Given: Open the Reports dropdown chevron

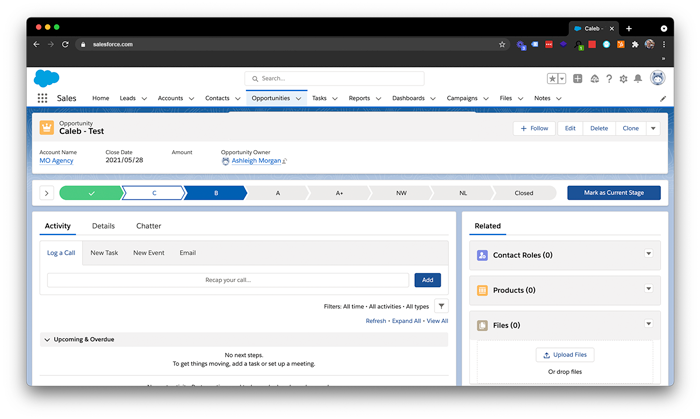Looking at the screenshot, I should click(379, 99).
